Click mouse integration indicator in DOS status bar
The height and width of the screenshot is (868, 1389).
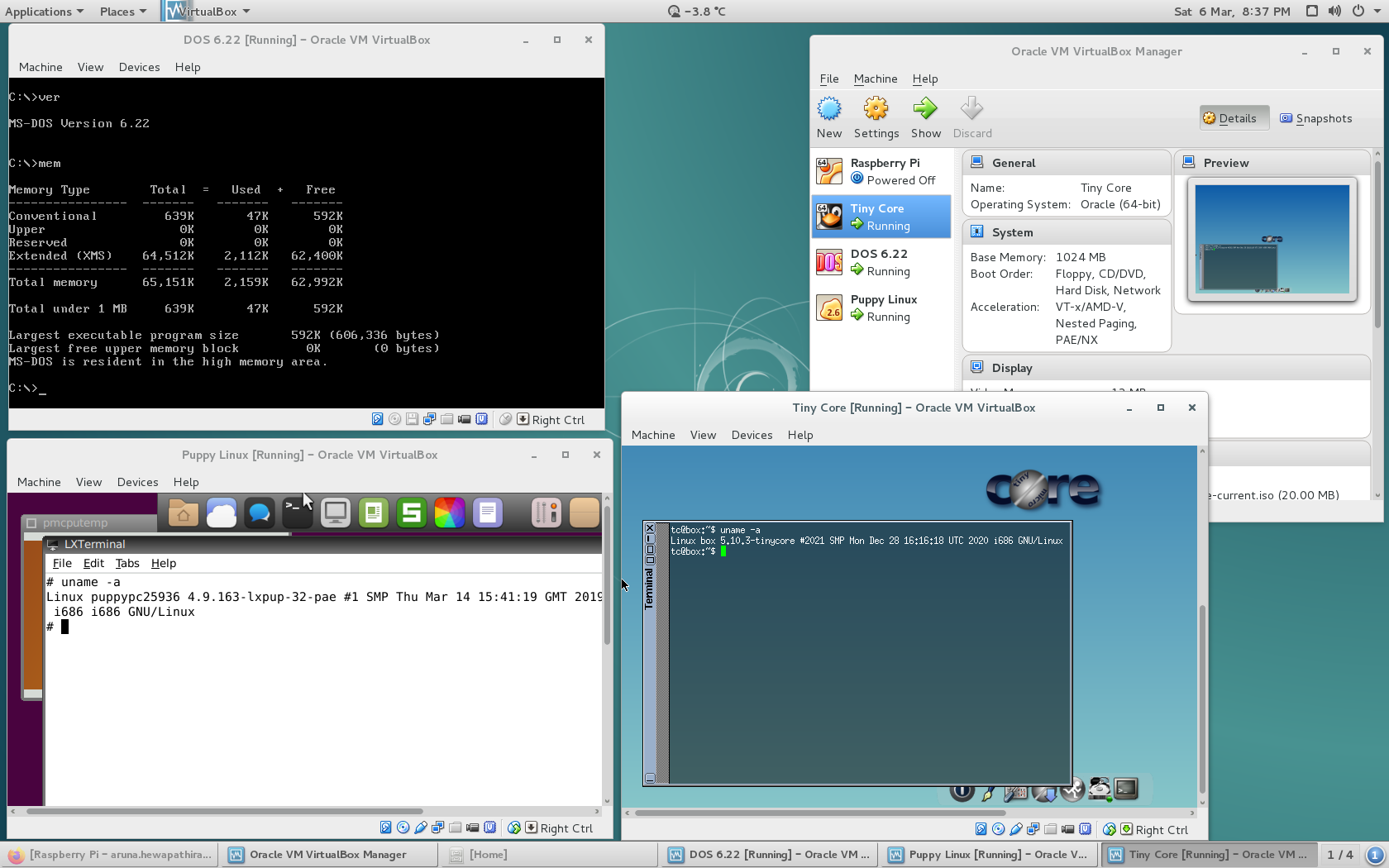505,419
